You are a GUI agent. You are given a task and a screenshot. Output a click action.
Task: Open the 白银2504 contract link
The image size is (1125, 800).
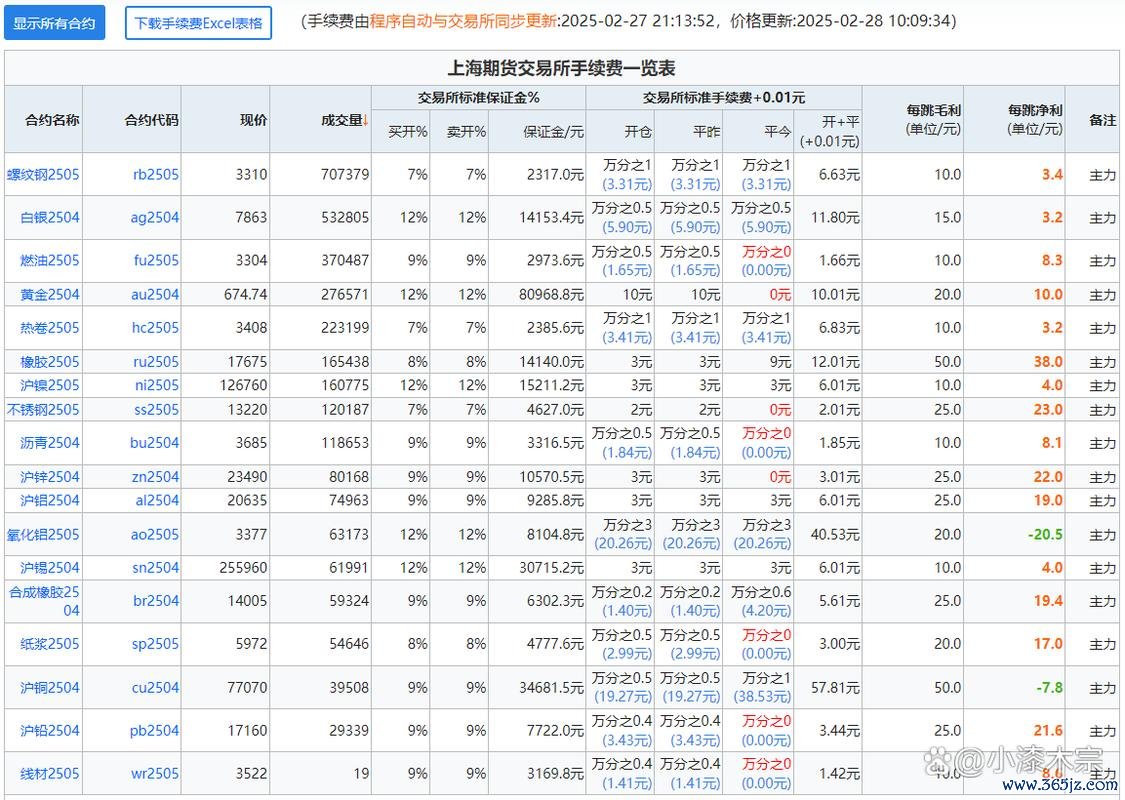50,217
